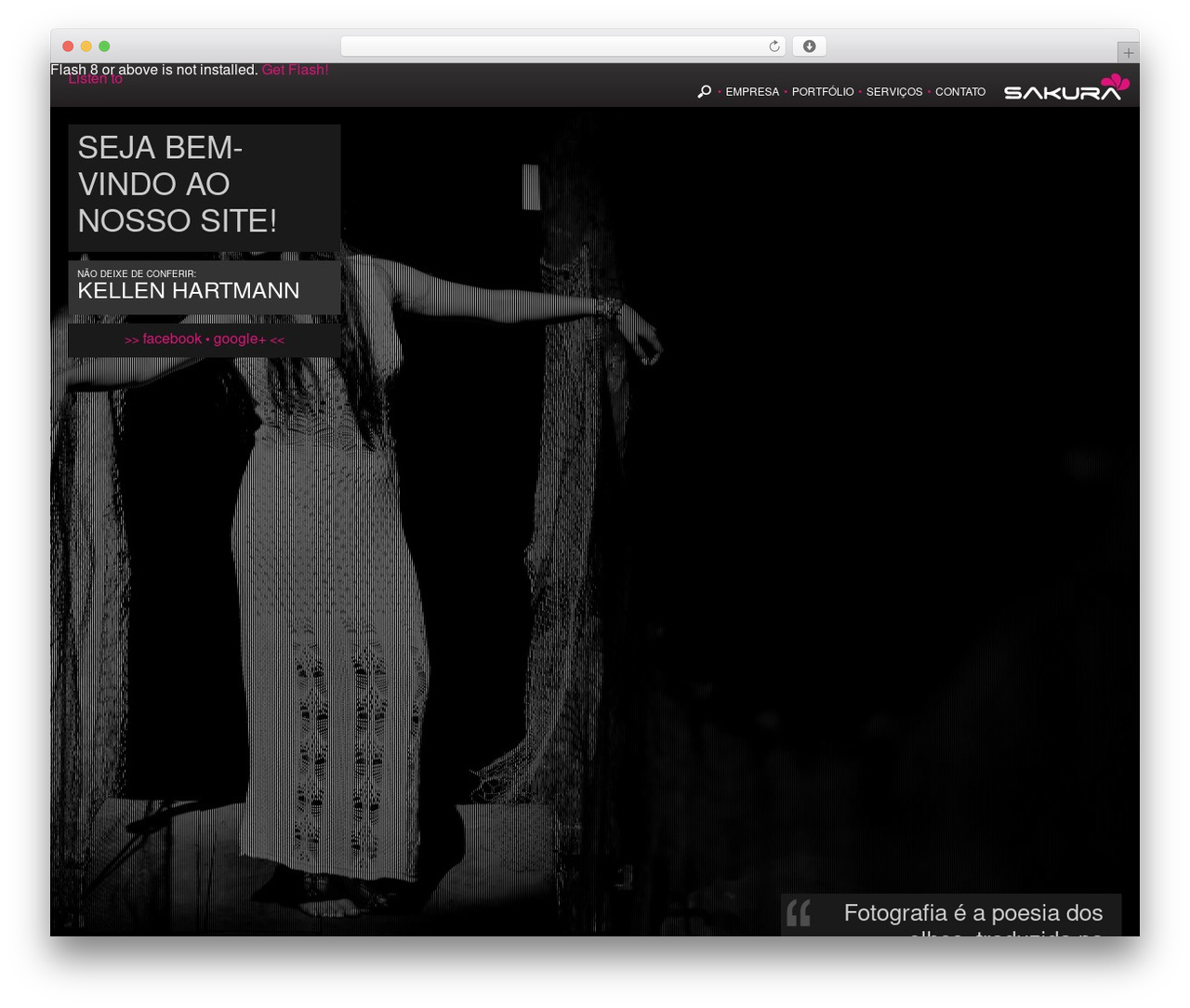Click the 'Não deixe de conferir:' label
The image size is (1190, 1008).
click(137, 273)
